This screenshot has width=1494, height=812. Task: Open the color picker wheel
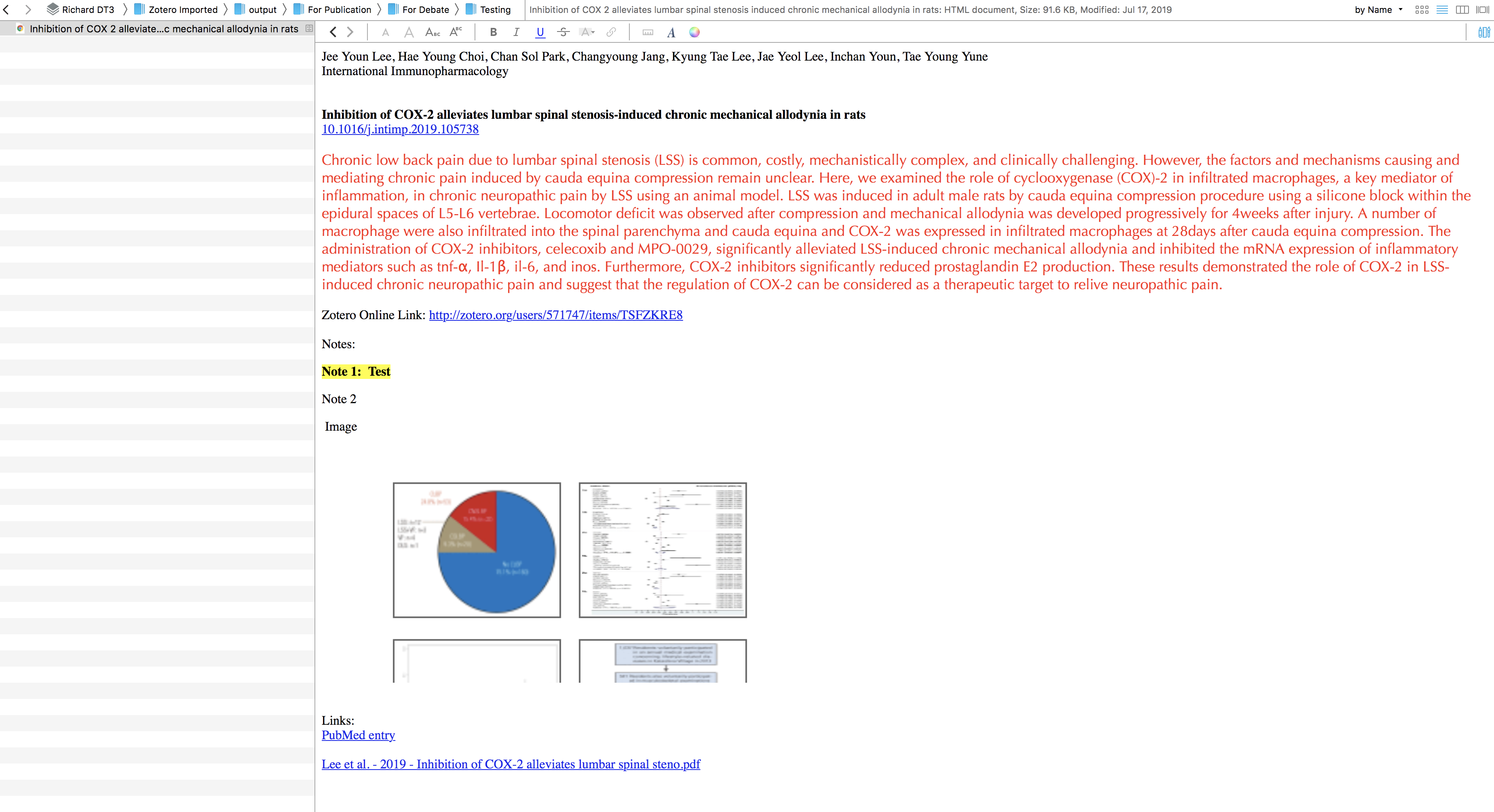[694, 32]
